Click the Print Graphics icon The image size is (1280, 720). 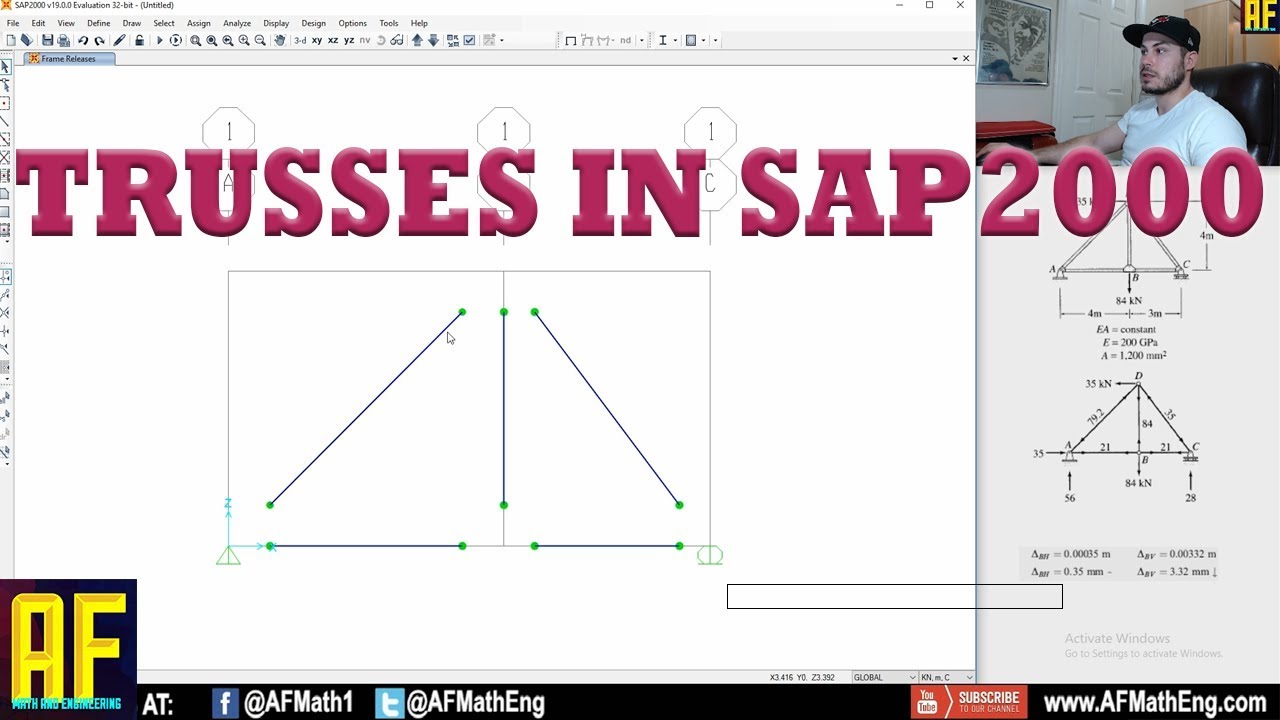[63, 40]
